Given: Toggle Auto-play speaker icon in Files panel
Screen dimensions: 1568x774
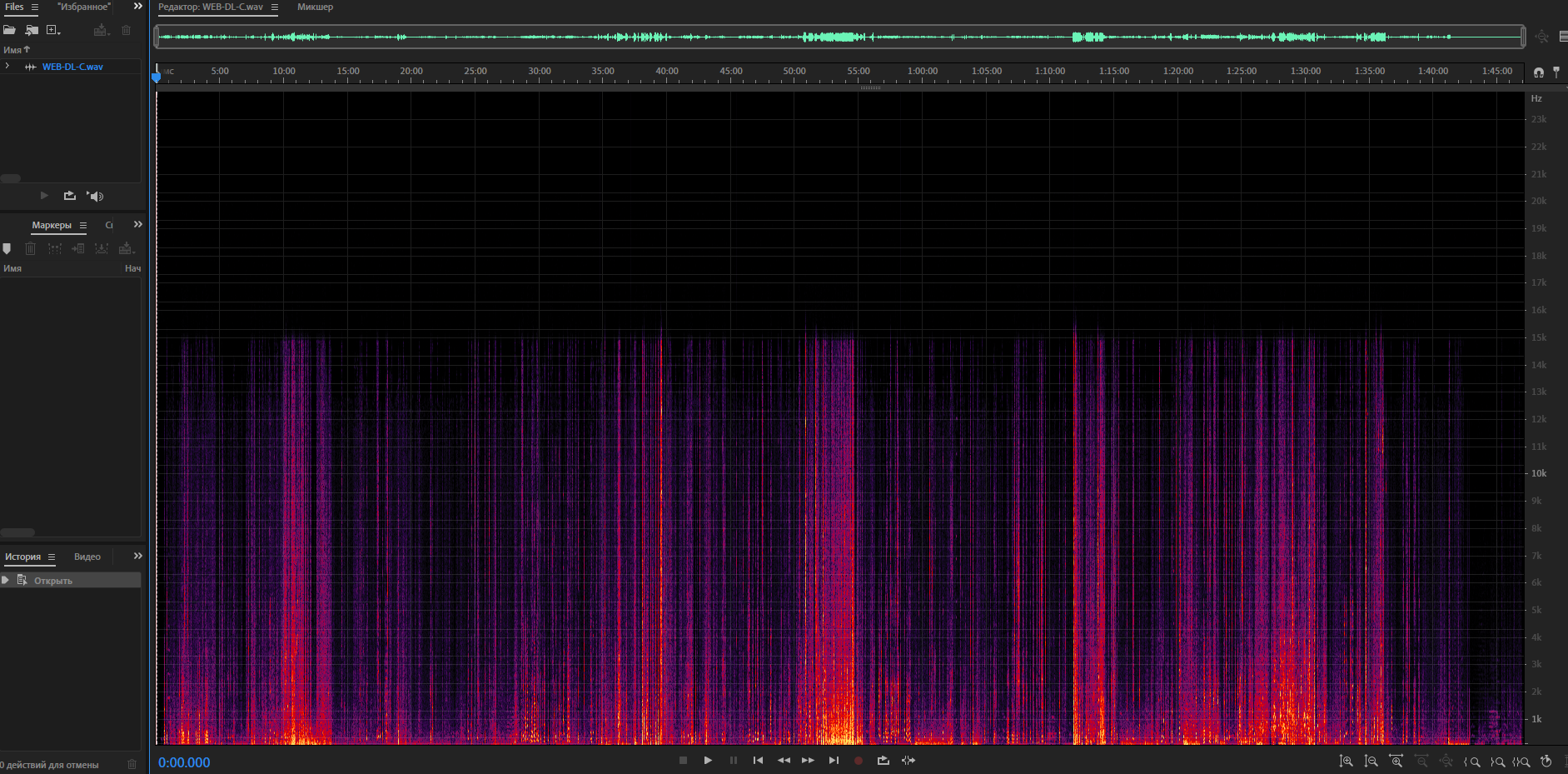Looking at the screenshot, I should click(96, 196).
